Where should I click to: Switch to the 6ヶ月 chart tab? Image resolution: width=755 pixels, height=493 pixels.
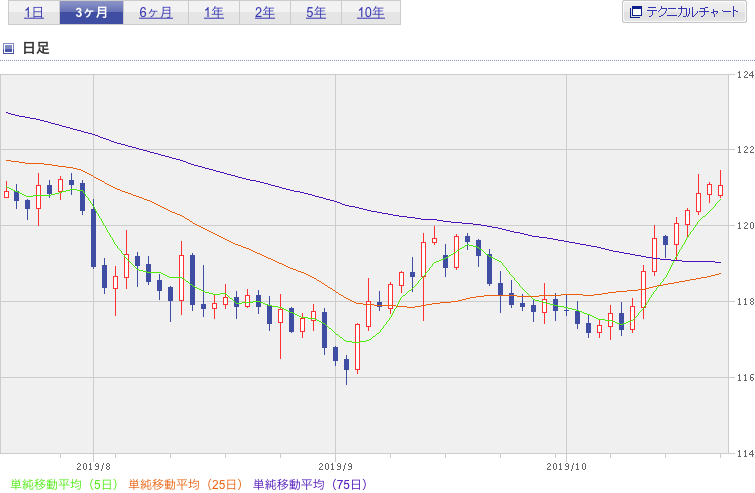tap(156, 12)
